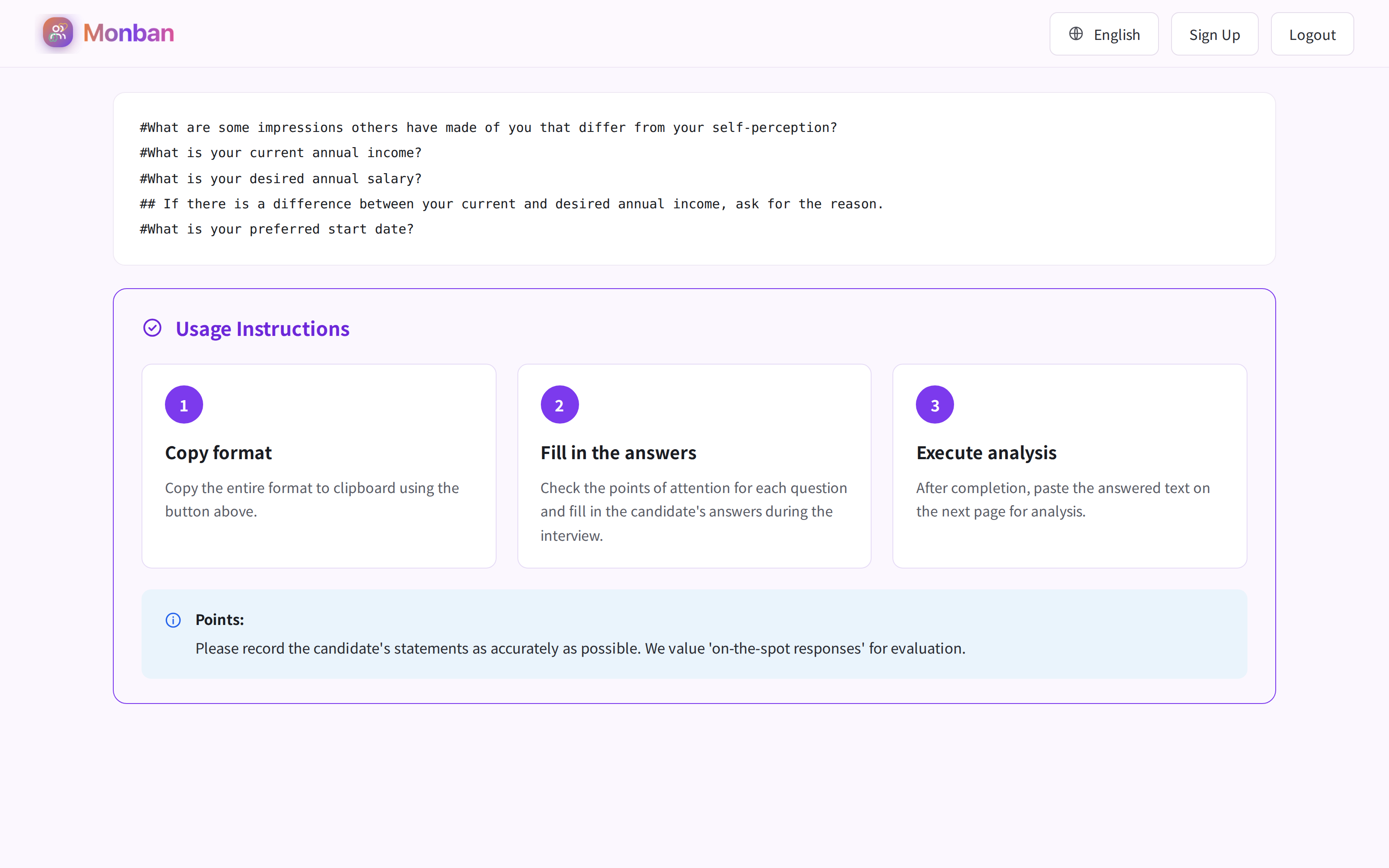Click the Monban logo icon
Screen dimensions: 1389x868
(x=58, y=33)
